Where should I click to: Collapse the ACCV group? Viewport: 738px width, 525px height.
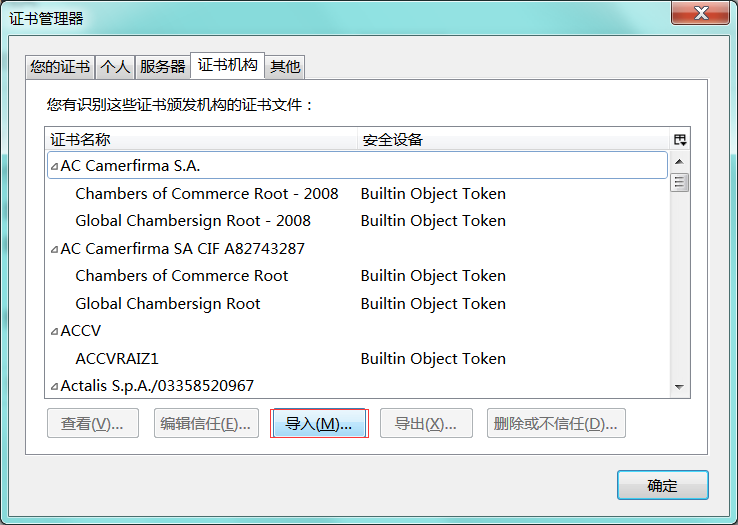[x=55, y=331]
